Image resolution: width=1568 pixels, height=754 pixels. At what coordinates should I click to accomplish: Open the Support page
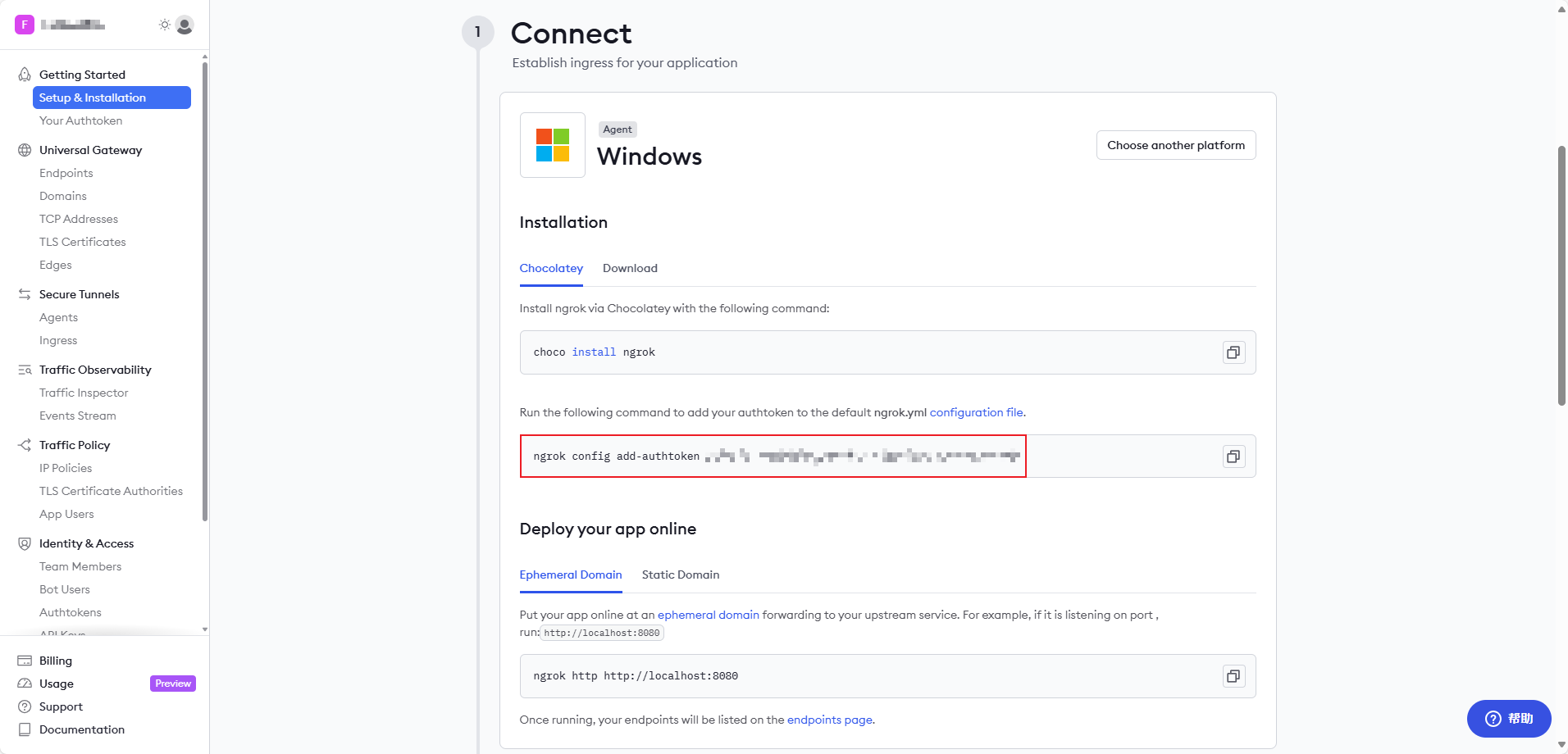pyautogui.click(x=61, y=706)
